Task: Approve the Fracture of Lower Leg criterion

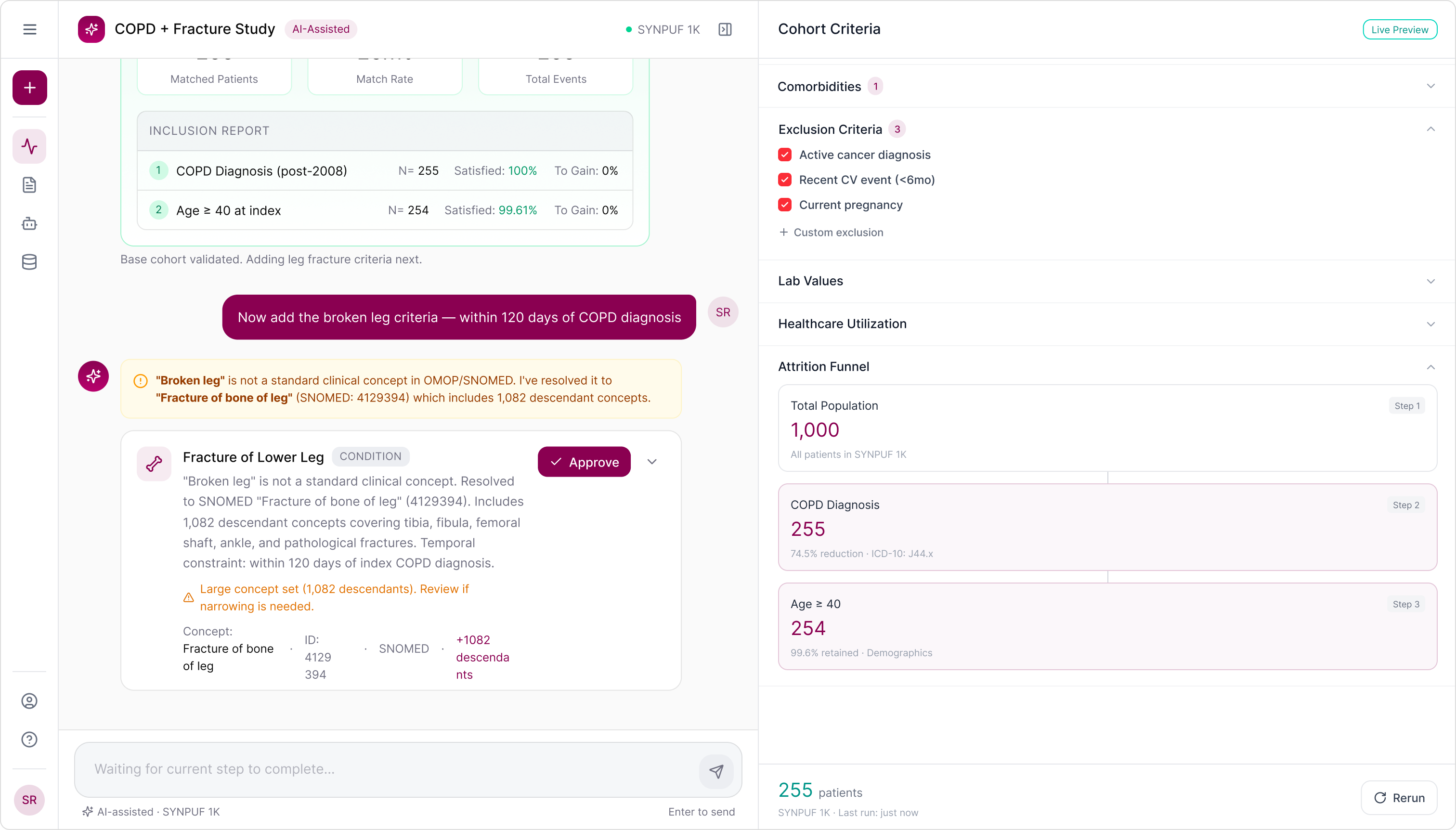Action: pyautogui.click(x=585, y=462)
